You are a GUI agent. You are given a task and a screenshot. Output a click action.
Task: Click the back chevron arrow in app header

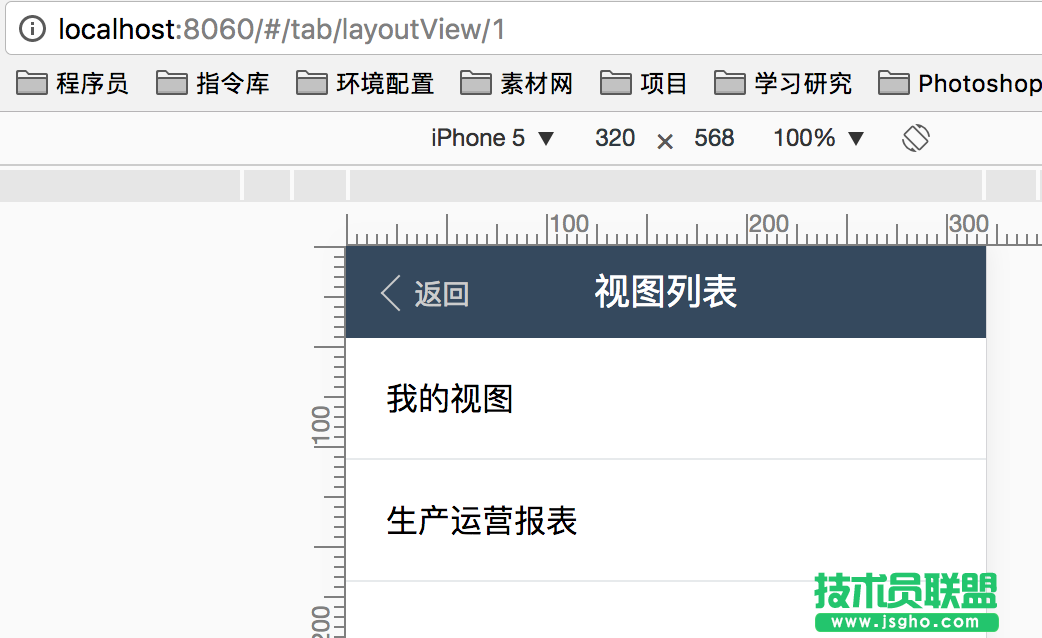click(x=391, y=293)
